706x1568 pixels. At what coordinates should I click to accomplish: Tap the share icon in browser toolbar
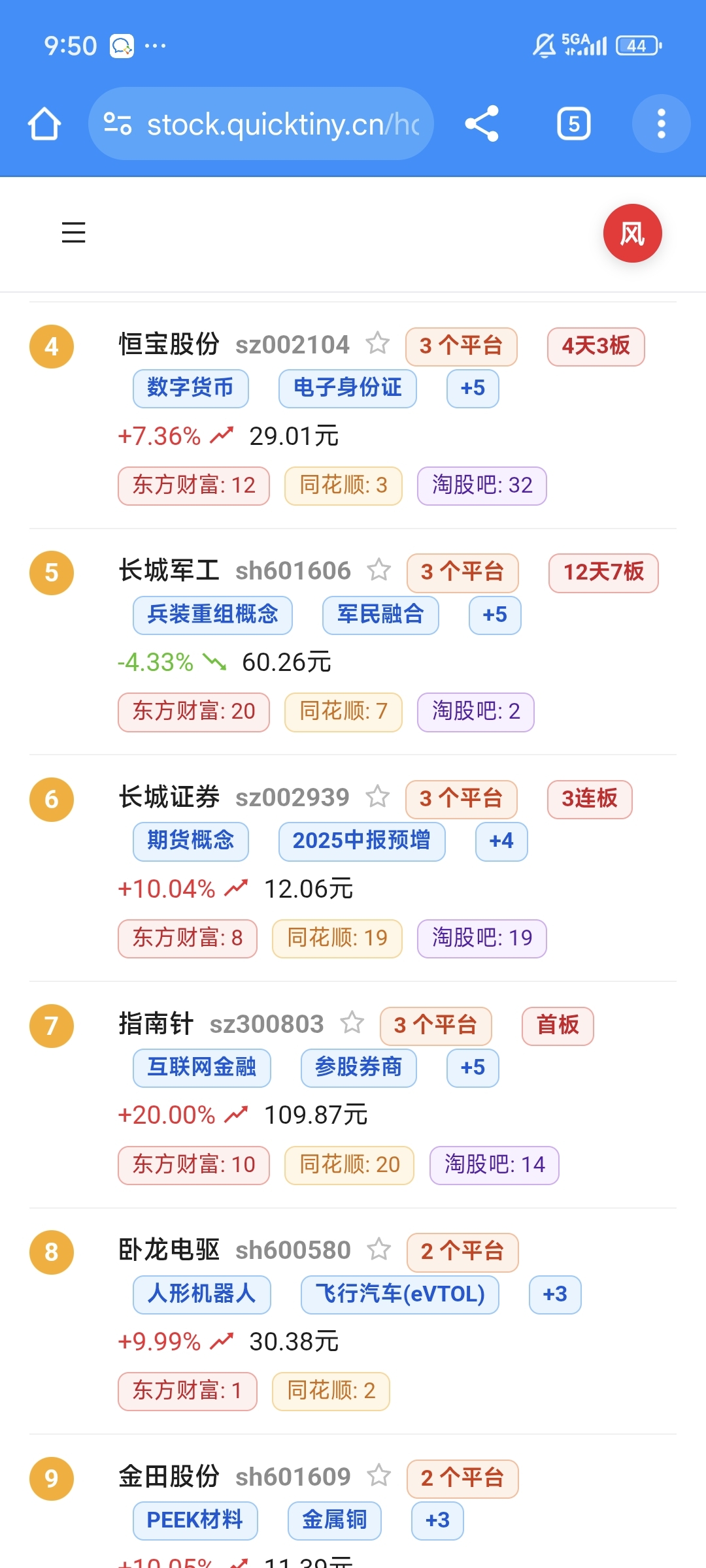pos(482,123)
